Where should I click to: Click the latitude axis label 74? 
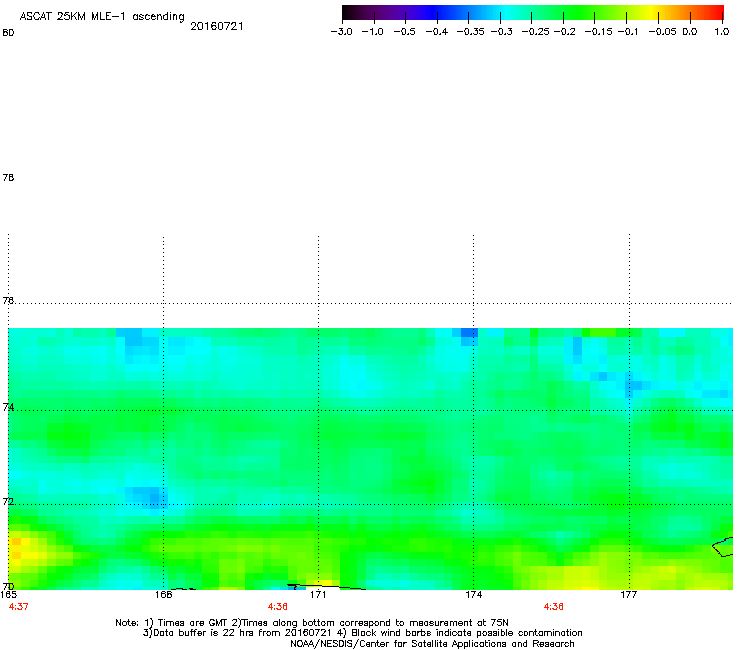[8, 407]
